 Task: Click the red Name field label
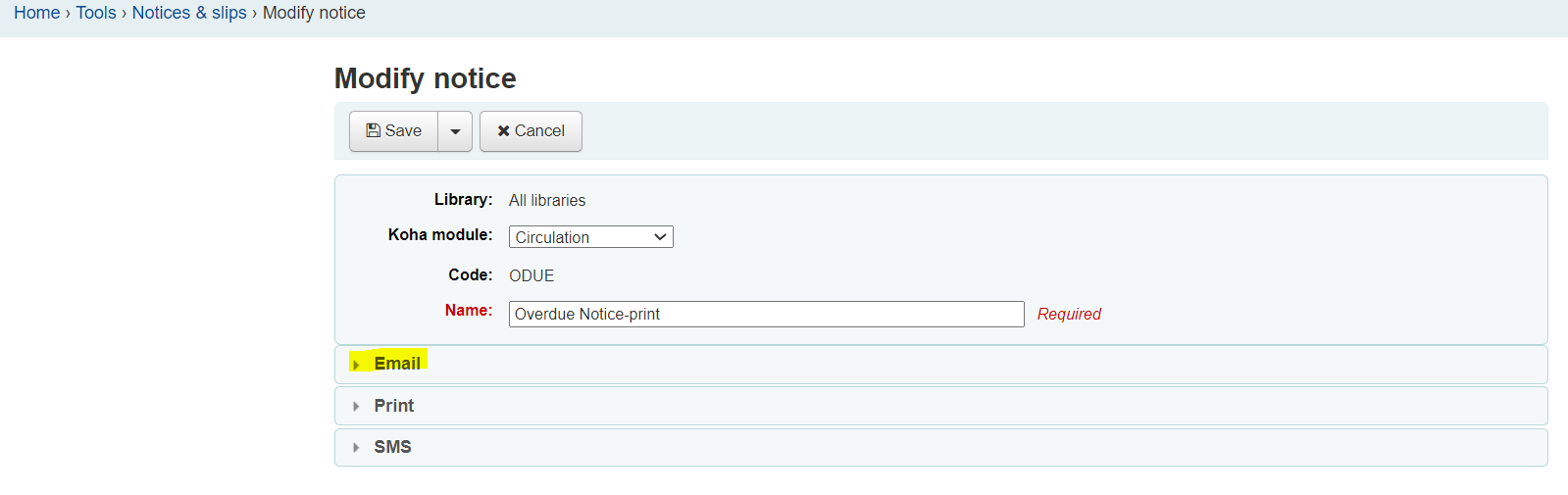(469, 310)
